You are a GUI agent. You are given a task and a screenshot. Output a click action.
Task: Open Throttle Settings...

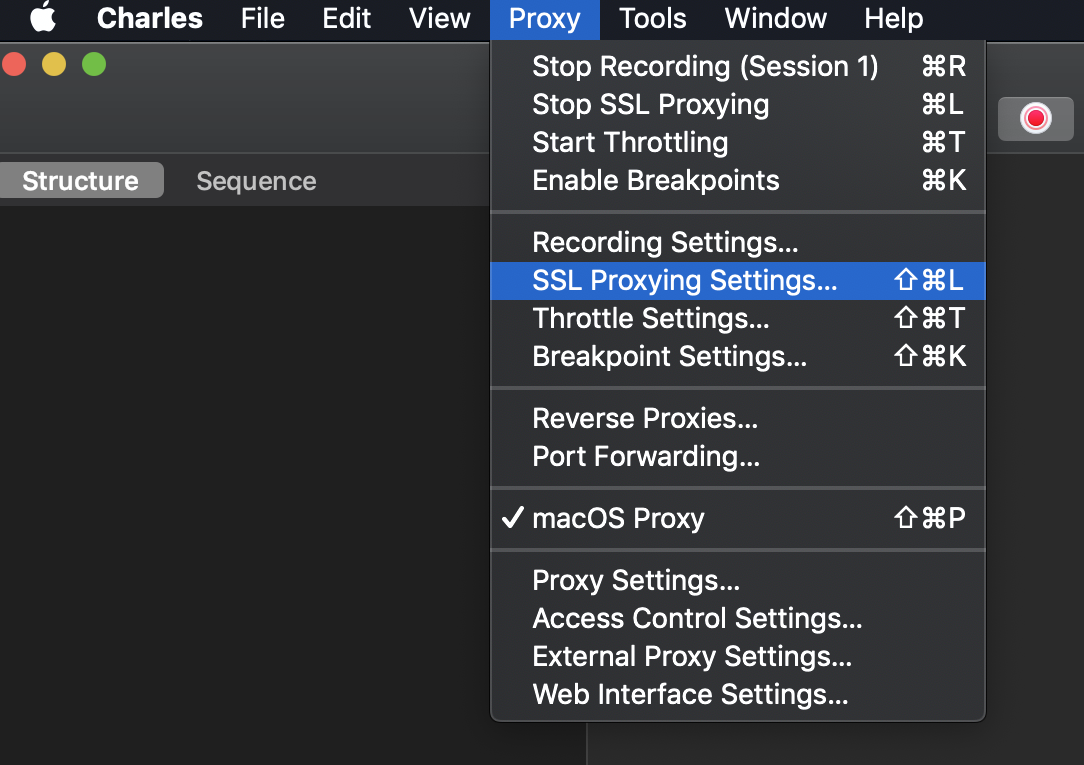(738, 319)
